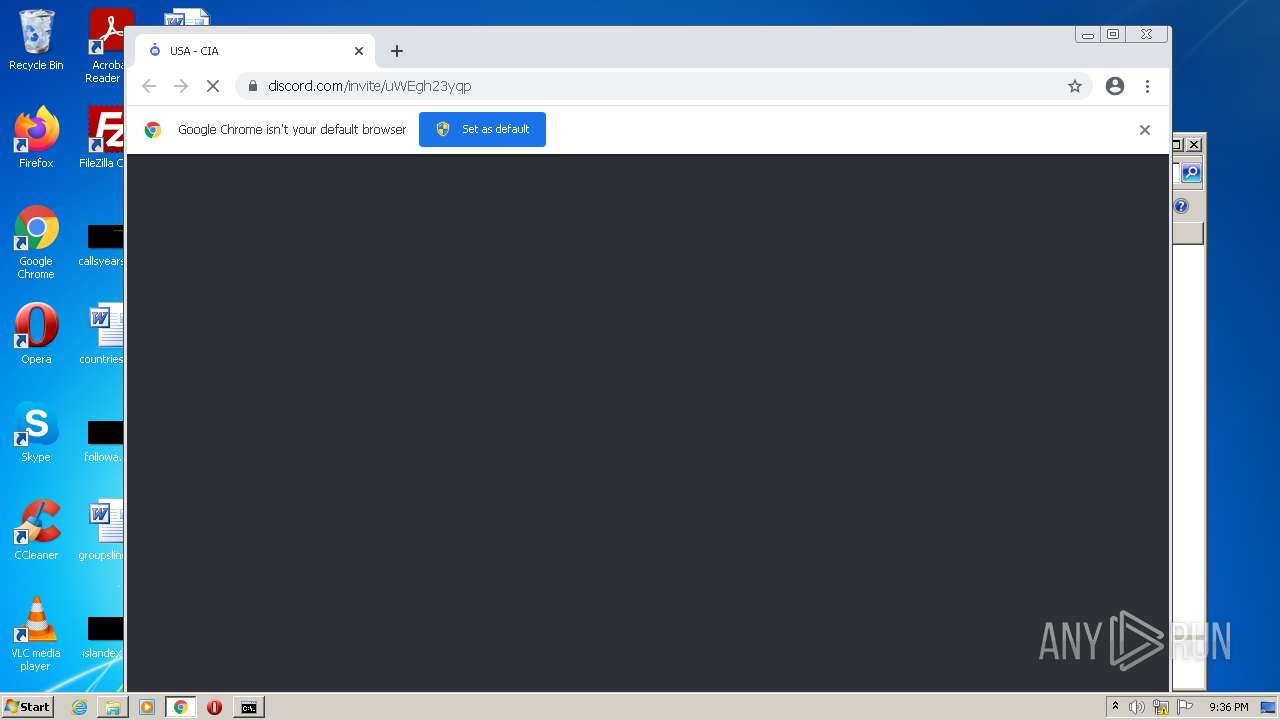The image size is (1280, 720).
Task: Open Acrobat Reader desktop shortcut
Action: (x=106, y=46)
